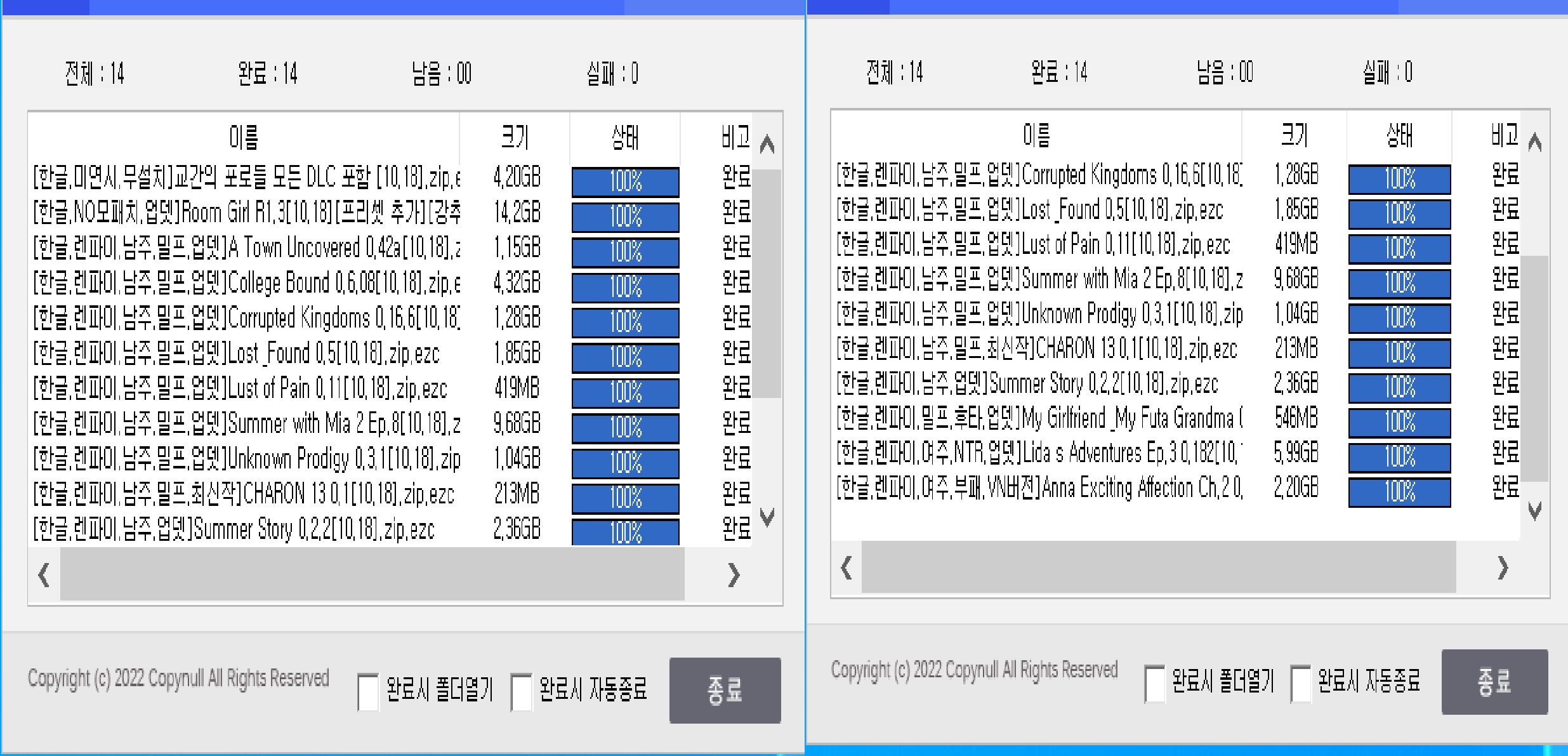The height and width of the screenshot is (756, 1568).
Task: Toggle 완료시 자동종료 in right window
Action: coord(1300,683)
